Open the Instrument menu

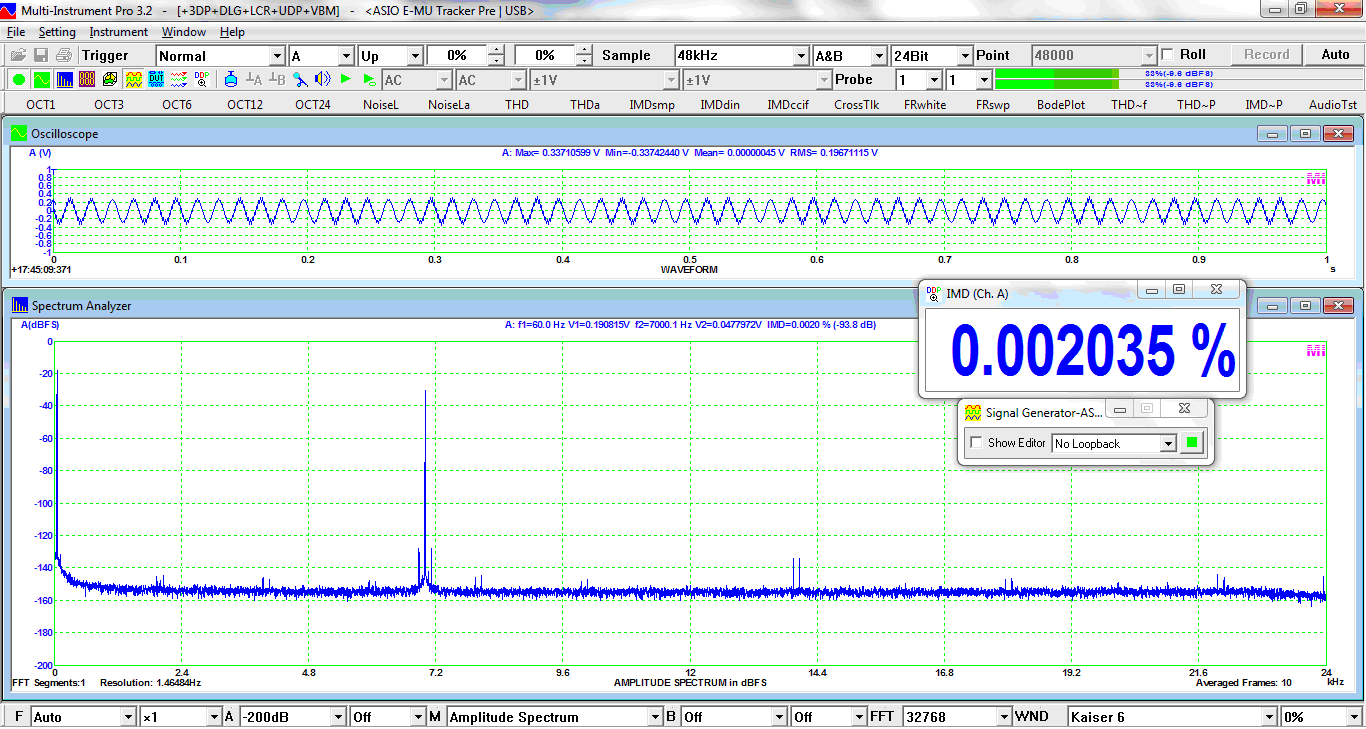(118, 32)
